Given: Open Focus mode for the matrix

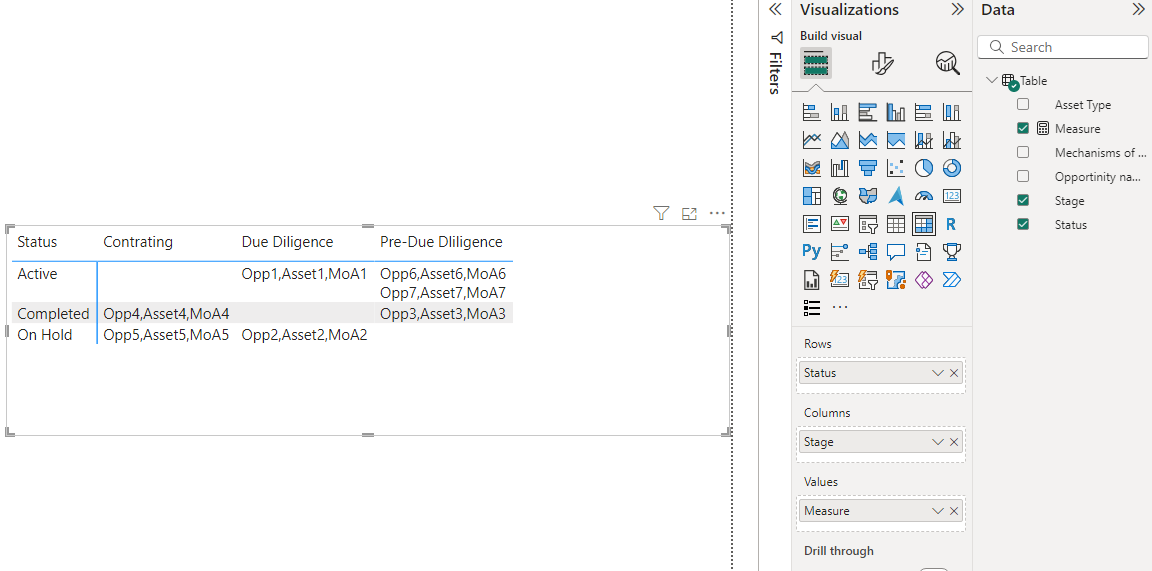Looking at the screenshot, I should tap(689, 214).
